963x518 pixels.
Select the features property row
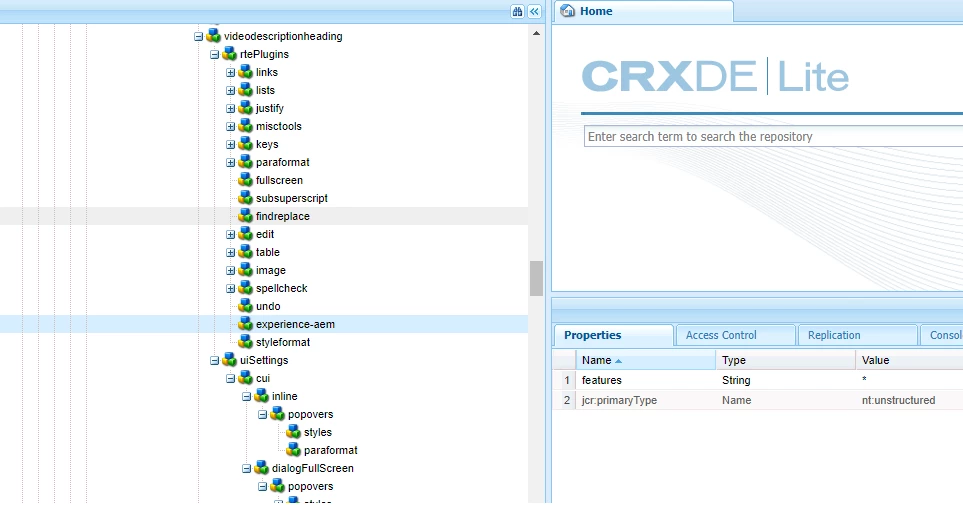point(757,380)
